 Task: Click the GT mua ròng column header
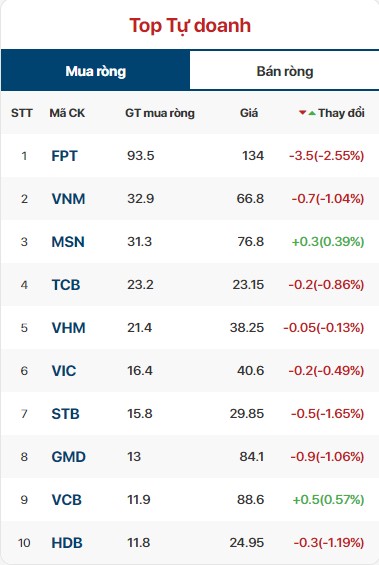[x=160, y=113]
